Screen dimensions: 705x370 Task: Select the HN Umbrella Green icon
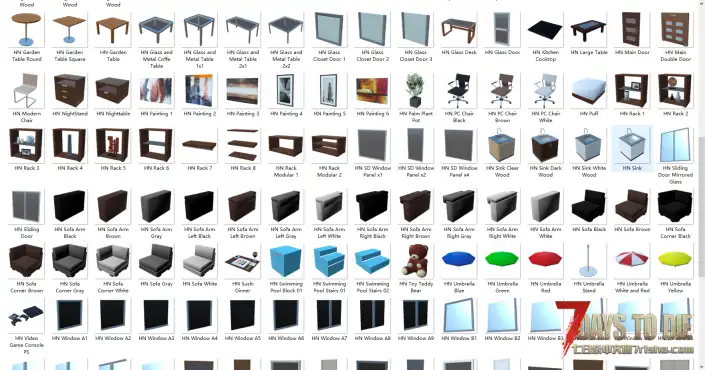tap(502, 261)
